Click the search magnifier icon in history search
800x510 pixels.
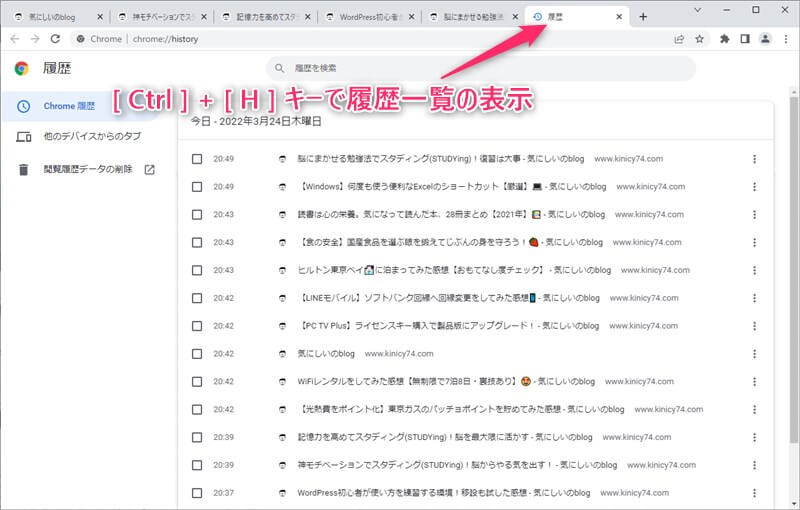pyautogui.click(x=279, y=68)
